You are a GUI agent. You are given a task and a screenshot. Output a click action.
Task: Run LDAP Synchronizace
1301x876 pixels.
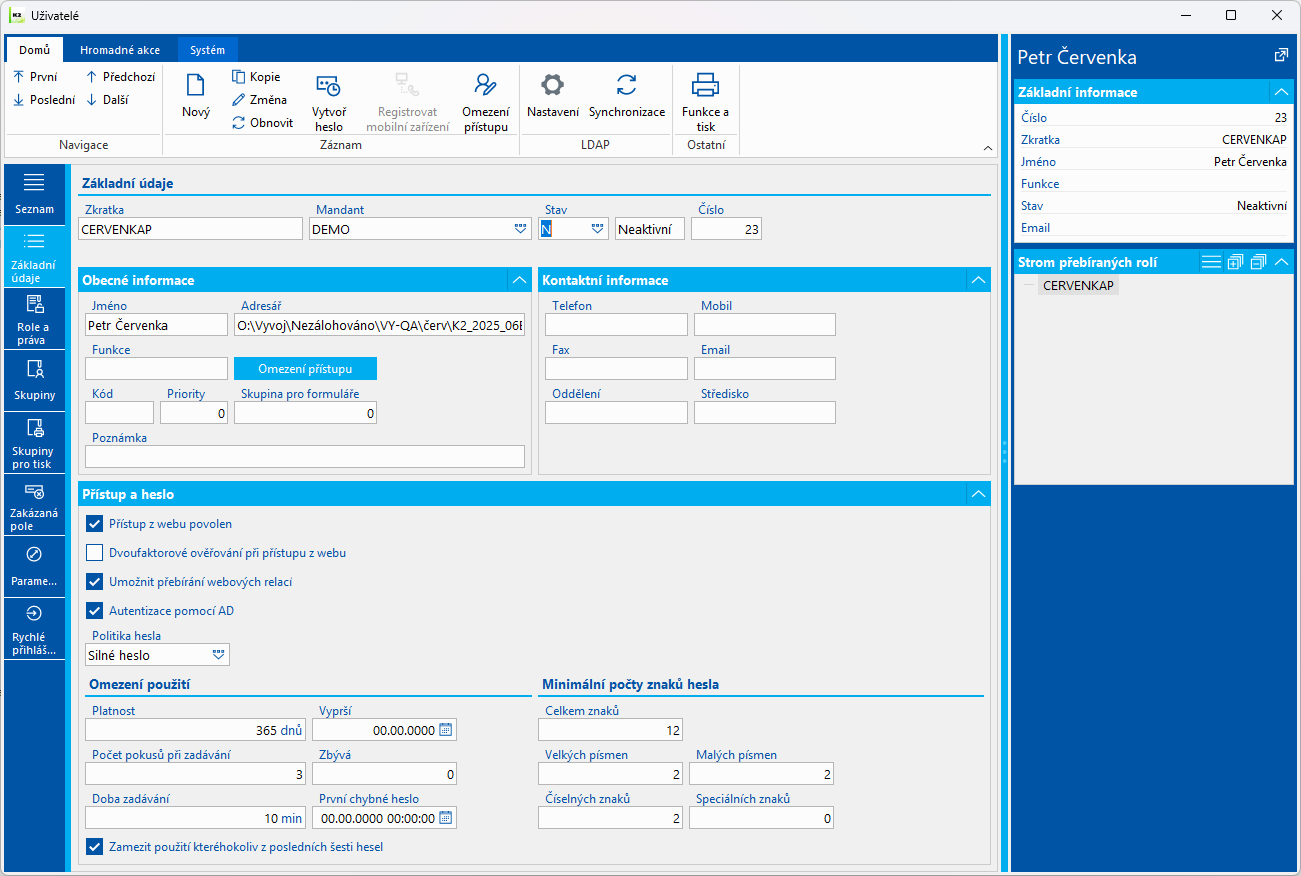(x=627, y=98)
